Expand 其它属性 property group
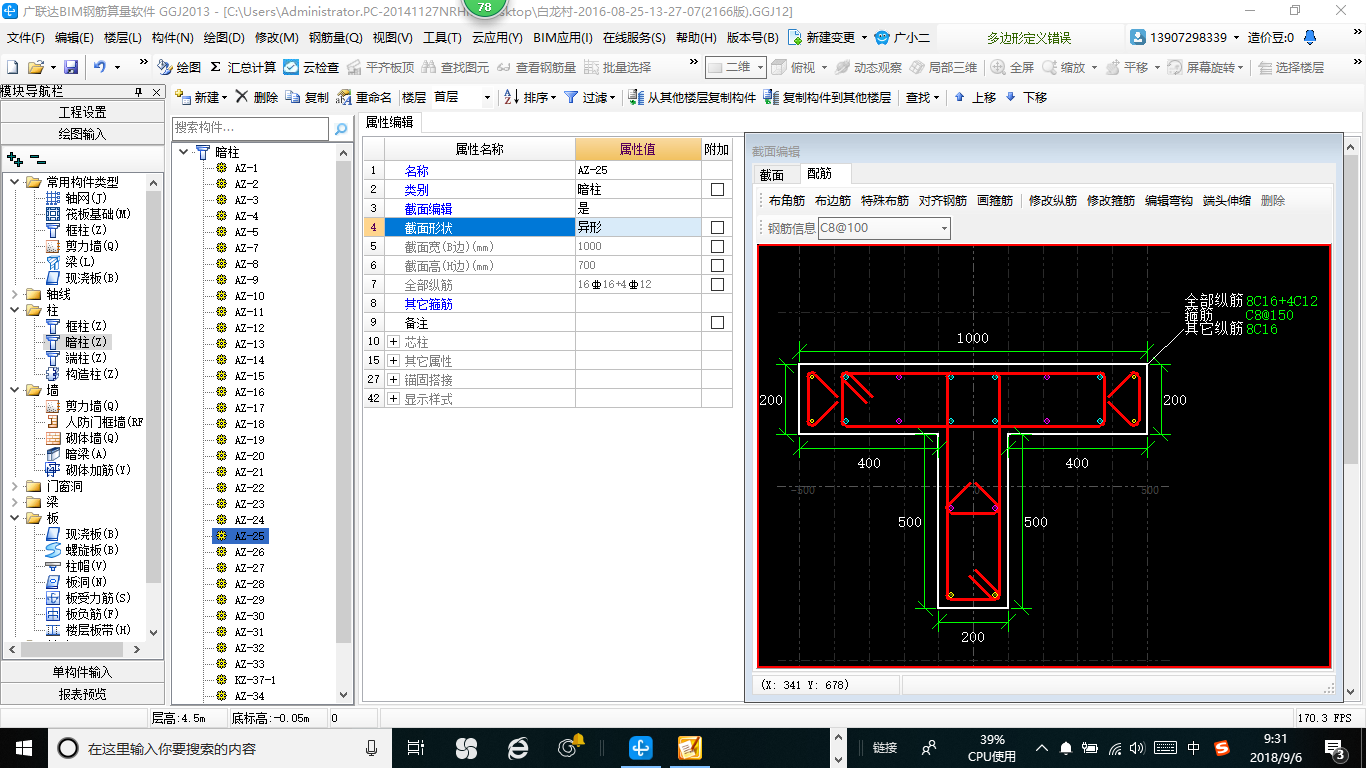1366x768 pixels. click(393, 361)
